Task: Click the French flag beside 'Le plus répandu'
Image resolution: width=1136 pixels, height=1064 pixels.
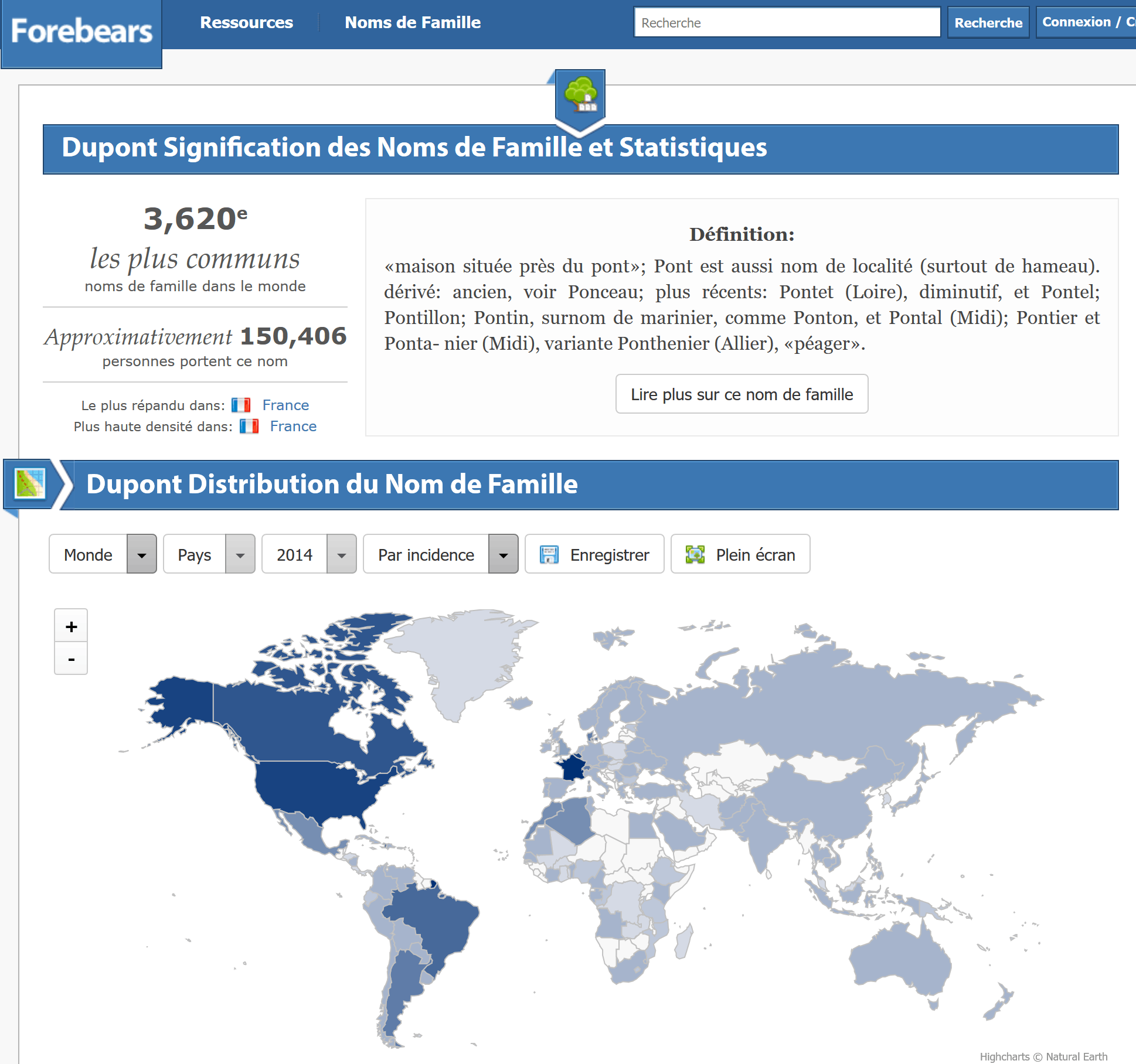Action: click(241, 405)
